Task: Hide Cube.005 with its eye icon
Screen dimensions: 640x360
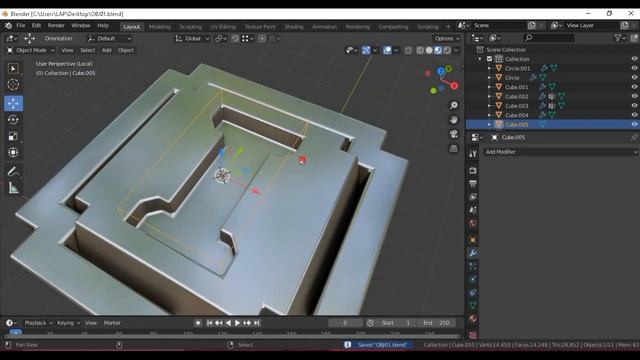Action: coord(634,124)
